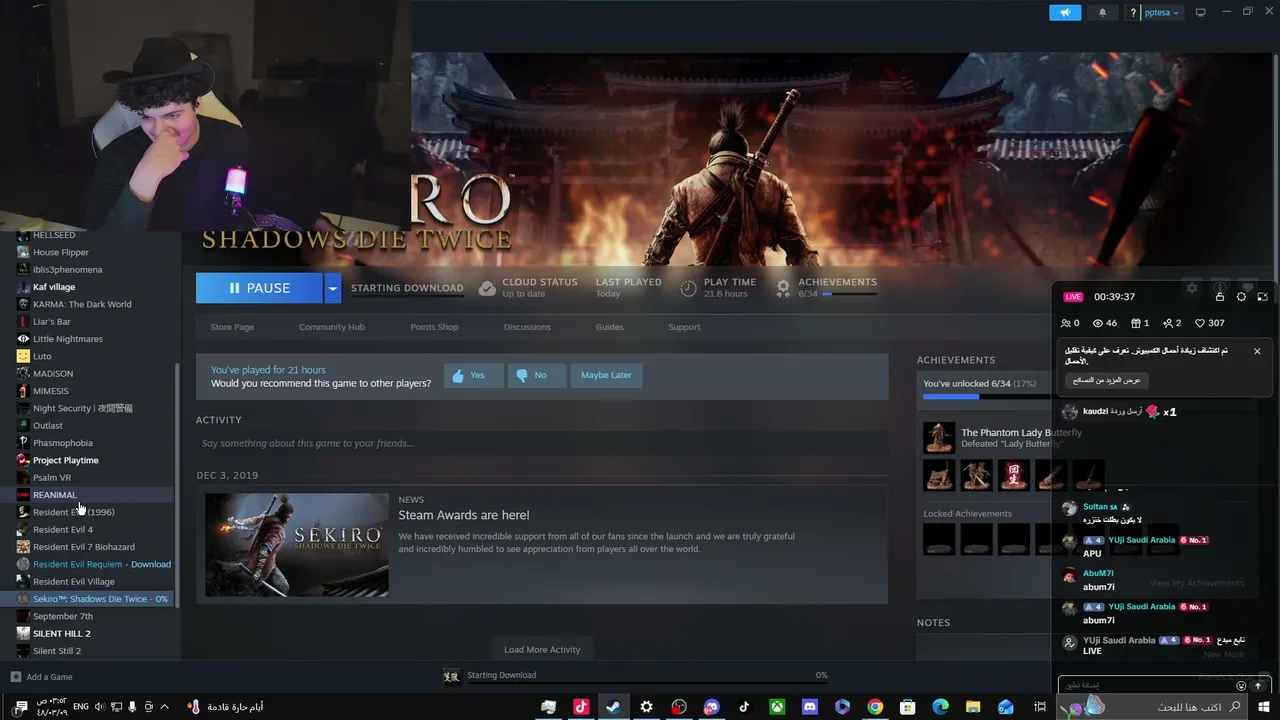Open Kaf village in the library
The width and height of the screenshot is (1280, 720).
click(x=54, y=287)
